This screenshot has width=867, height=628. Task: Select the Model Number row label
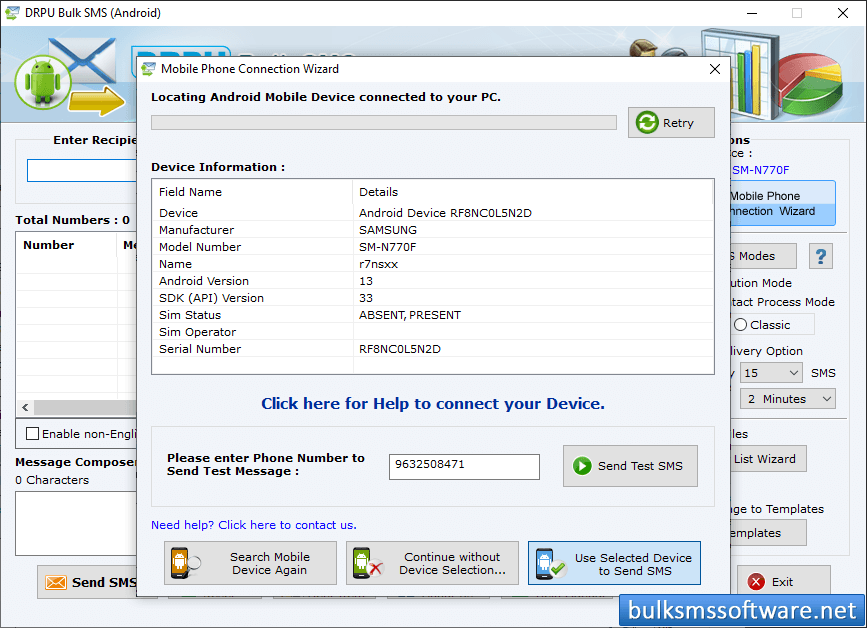(200, 247)
